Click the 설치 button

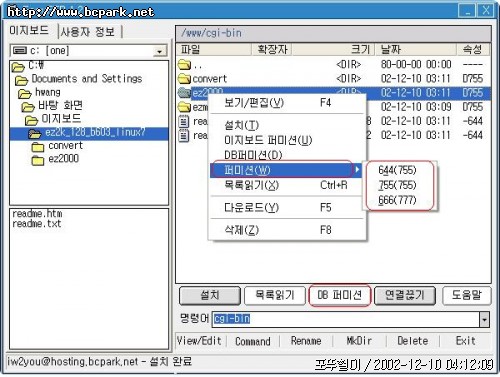[210, 295]
